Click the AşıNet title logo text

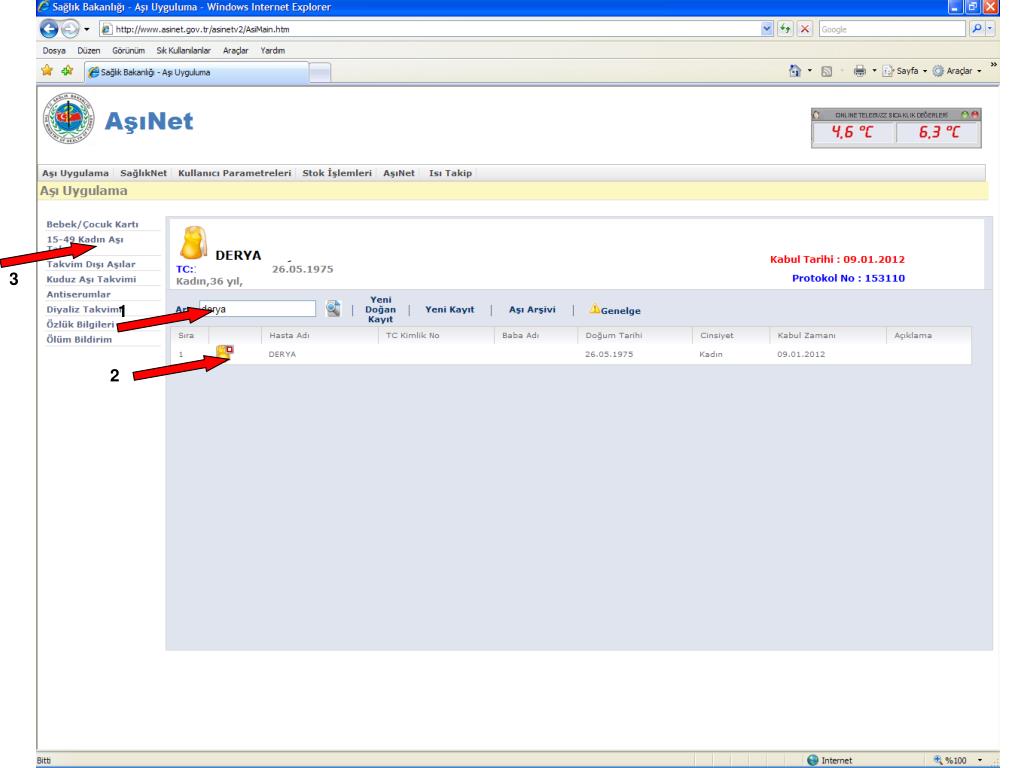[x=149, y=121]
